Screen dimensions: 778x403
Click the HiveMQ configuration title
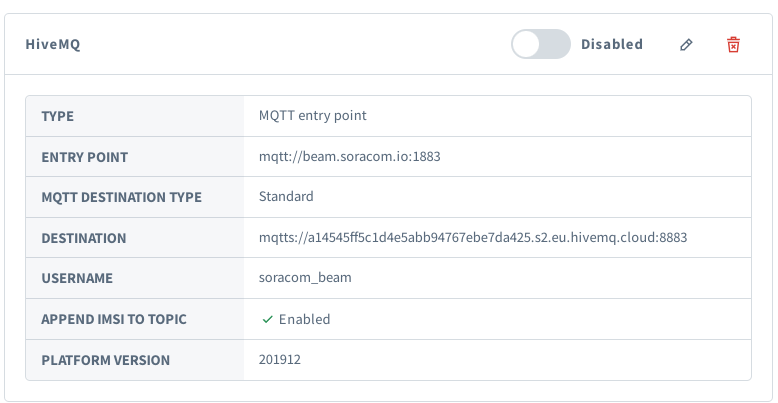[x=52, y=45]
